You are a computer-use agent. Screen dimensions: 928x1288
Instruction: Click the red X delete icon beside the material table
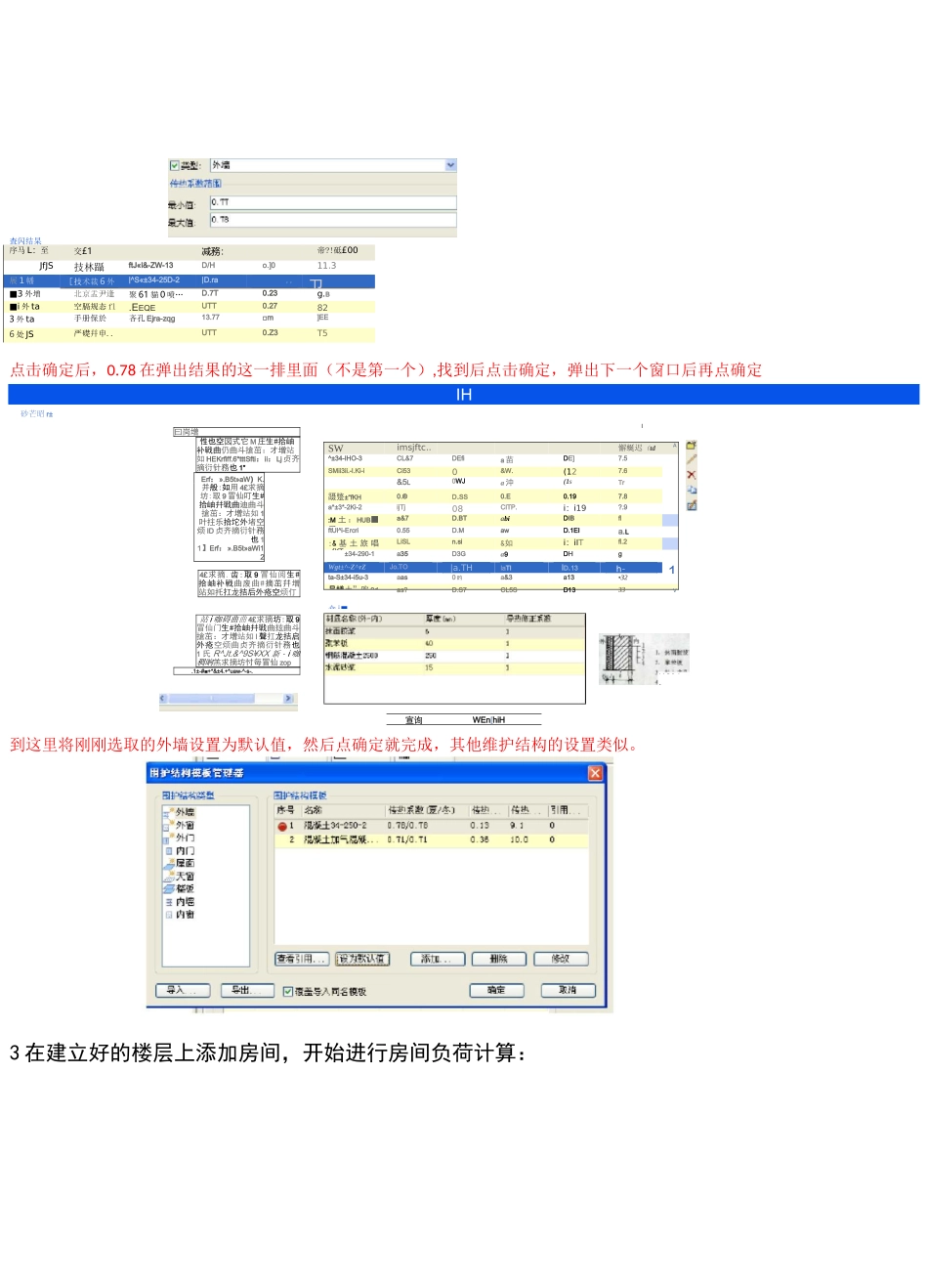[692, 475]
